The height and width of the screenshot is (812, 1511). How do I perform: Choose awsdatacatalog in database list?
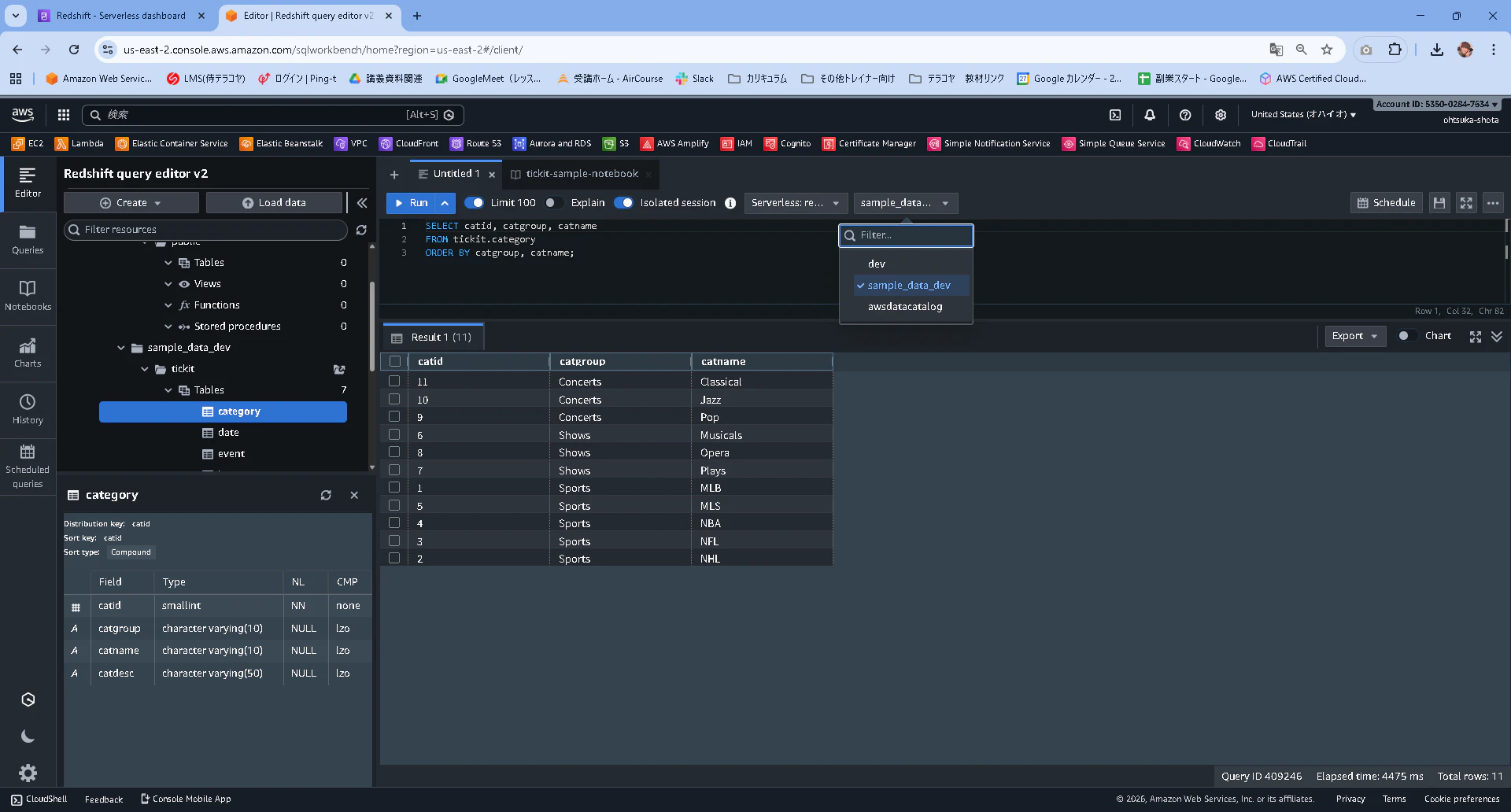[907, 307]
